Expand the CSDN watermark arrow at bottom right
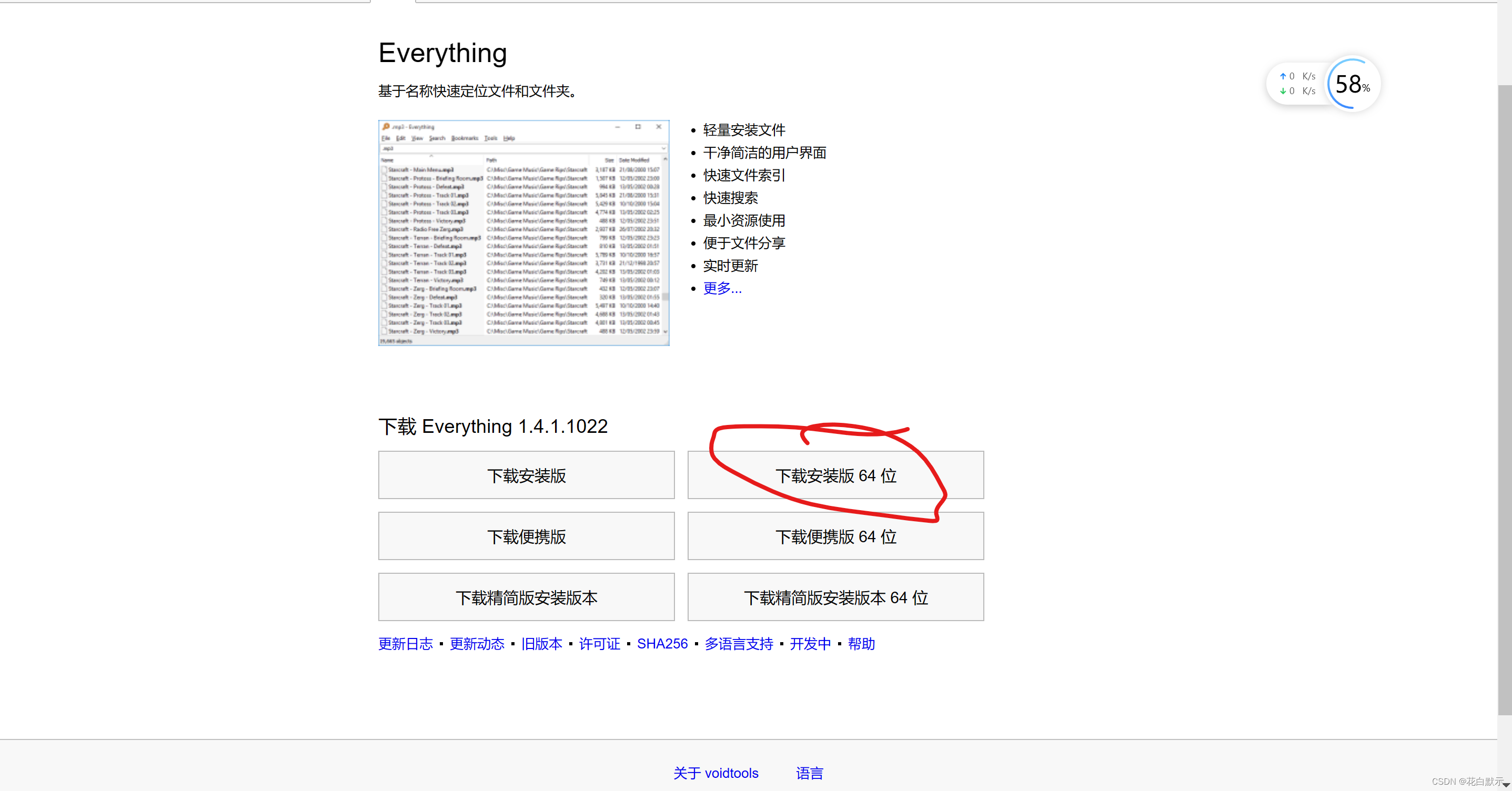 [1506, 784]
